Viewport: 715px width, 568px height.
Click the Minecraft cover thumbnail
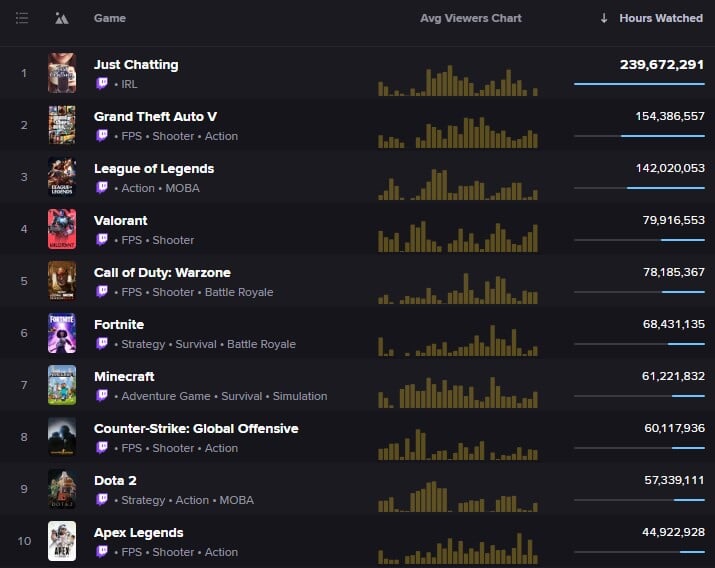coord(62,385)
